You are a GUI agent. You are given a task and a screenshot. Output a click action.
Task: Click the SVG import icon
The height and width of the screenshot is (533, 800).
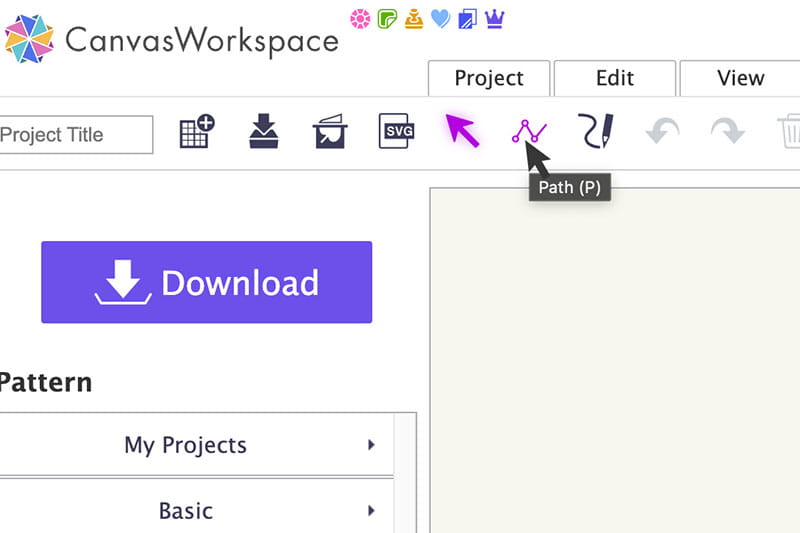tap(397, 132)
